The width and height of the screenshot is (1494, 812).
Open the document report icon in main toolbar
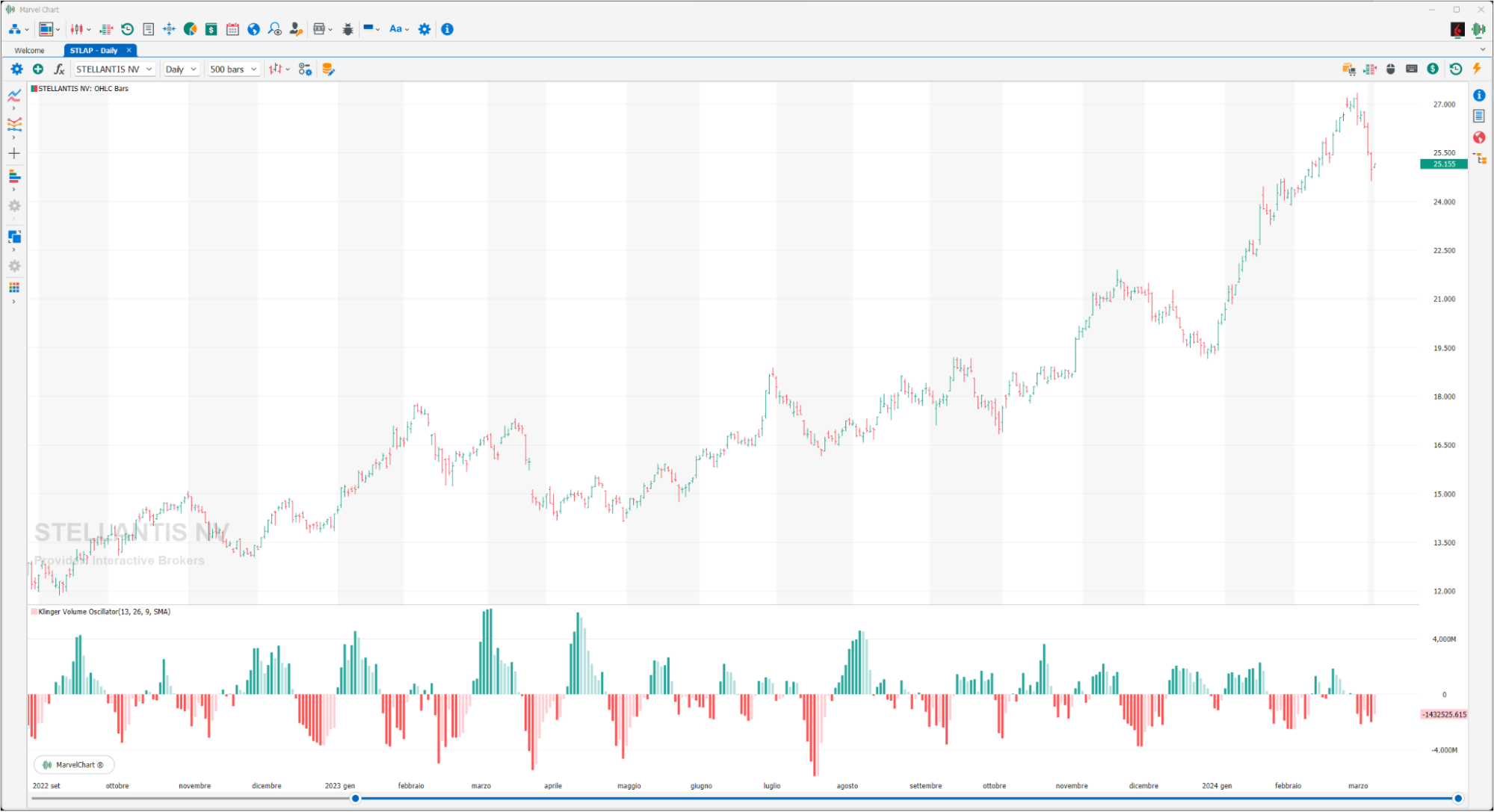click(149, 29)
